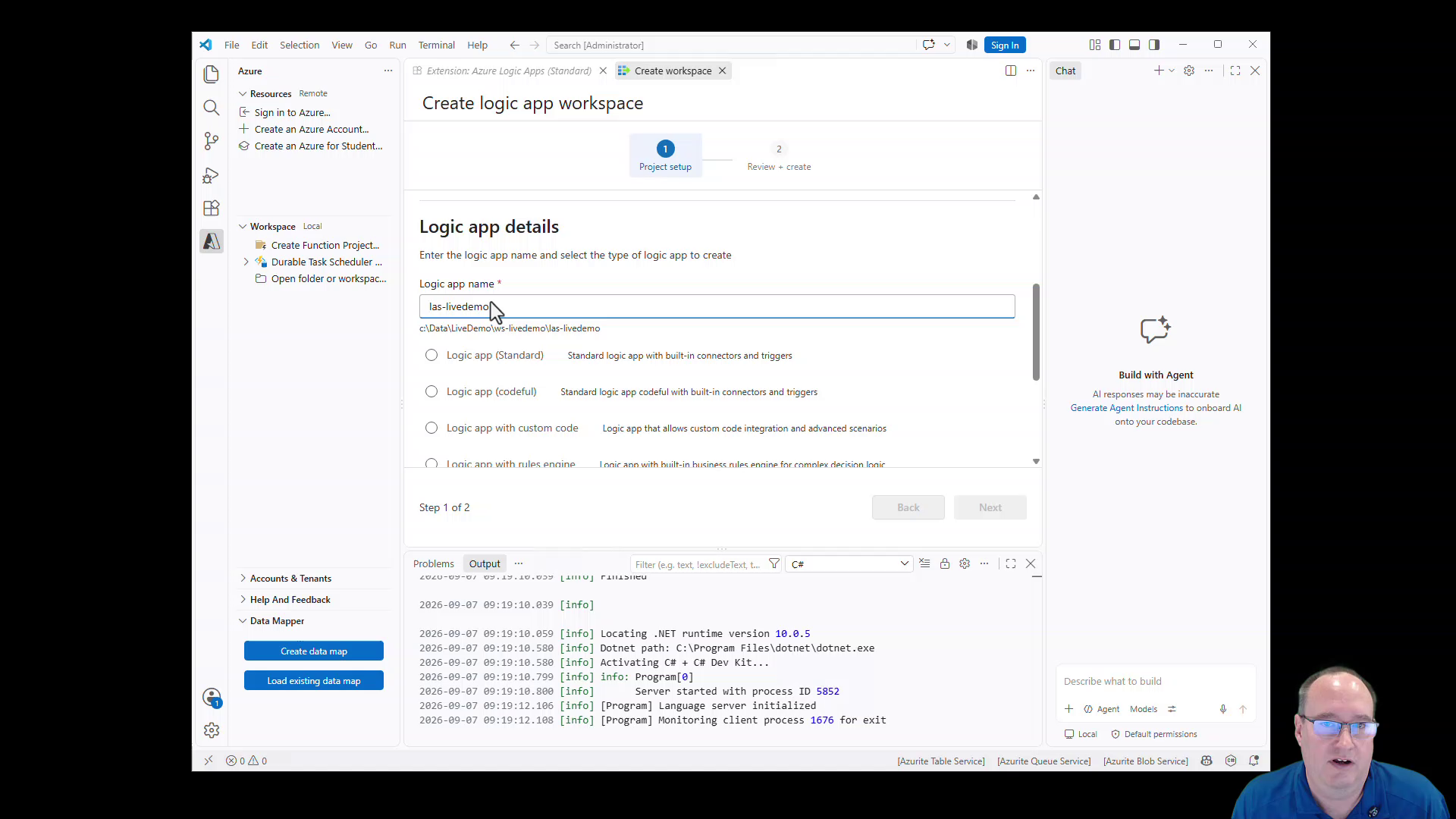Click the Search command center box
This screenshot has height=819, width=1456.
732,45
